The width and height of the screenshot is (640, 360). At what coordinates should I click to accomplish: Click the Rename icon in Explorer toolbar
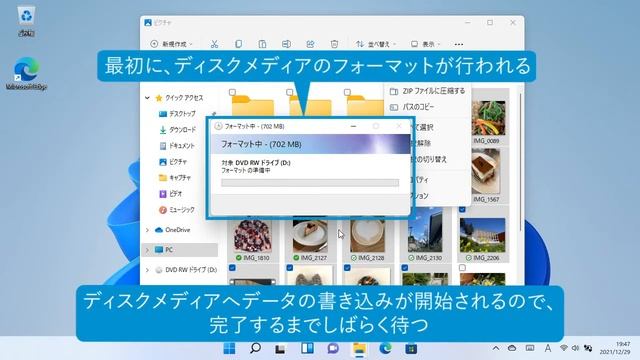(x=286, y=44)
